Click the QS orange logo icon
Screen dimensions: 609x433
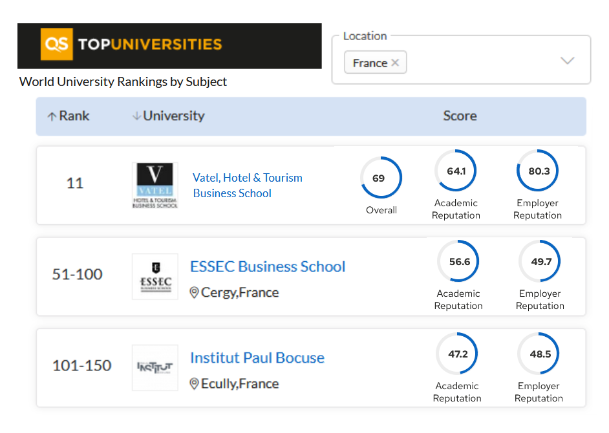pos(57,44)
